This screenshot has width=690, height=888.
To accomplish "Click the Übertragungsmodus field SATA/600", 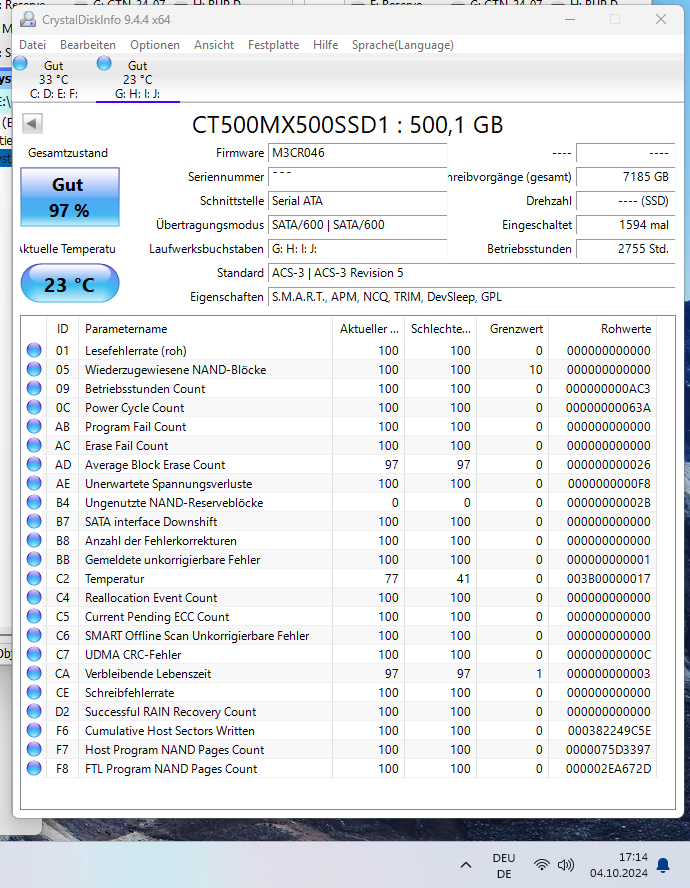I will [357, 225].
